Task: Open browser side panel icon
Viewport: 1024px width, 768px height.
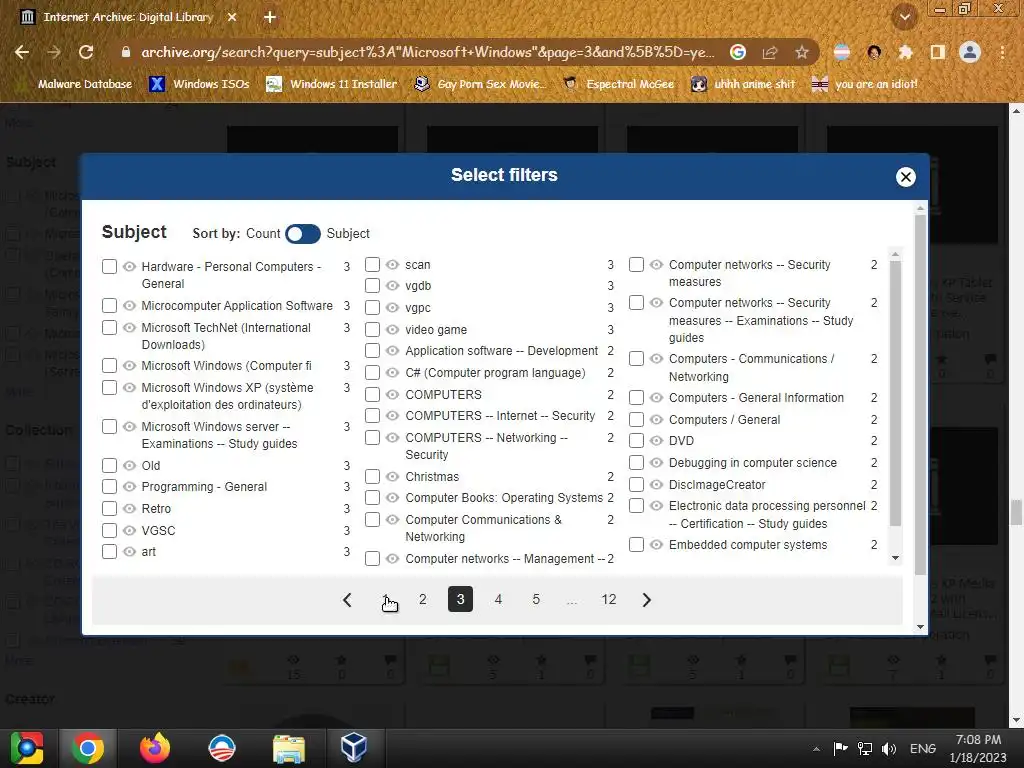Action: 938,52
